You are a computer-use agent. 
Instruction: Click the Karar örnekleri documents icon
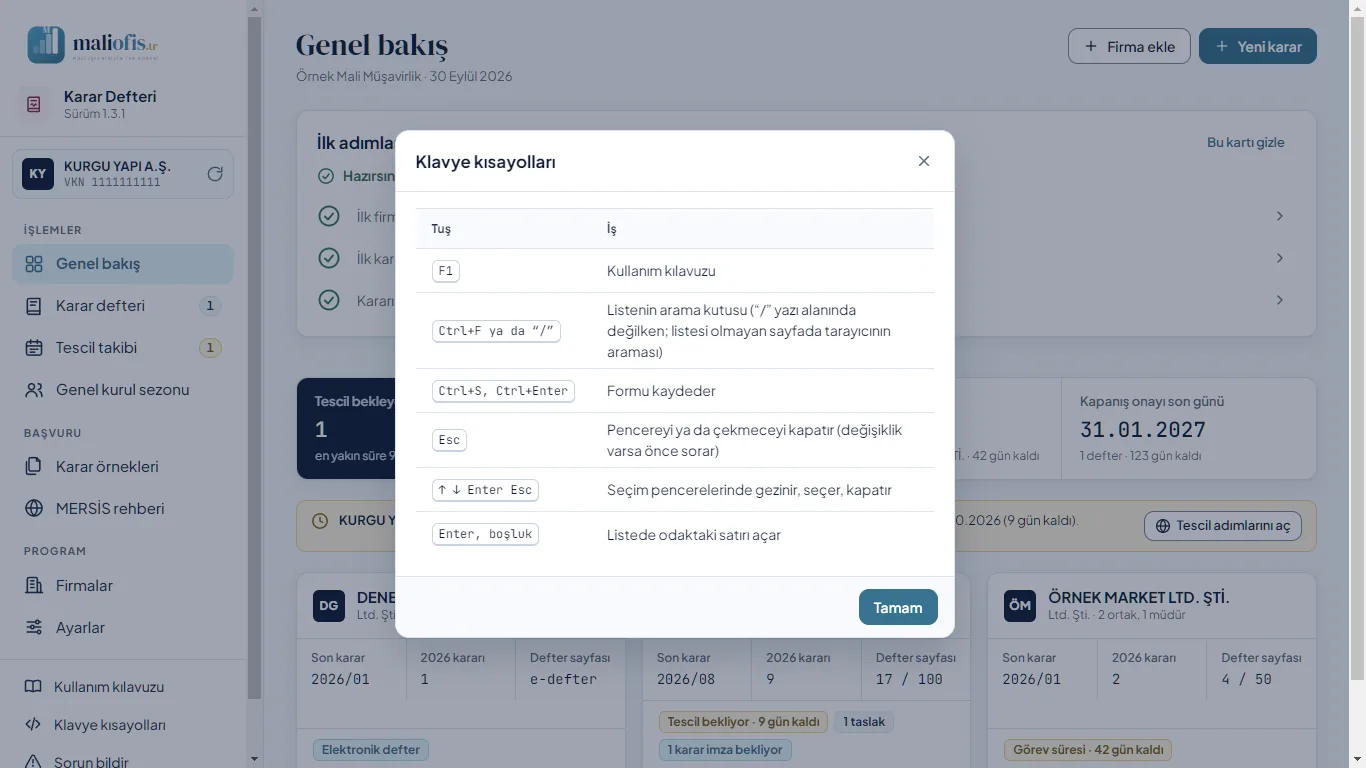34,467
